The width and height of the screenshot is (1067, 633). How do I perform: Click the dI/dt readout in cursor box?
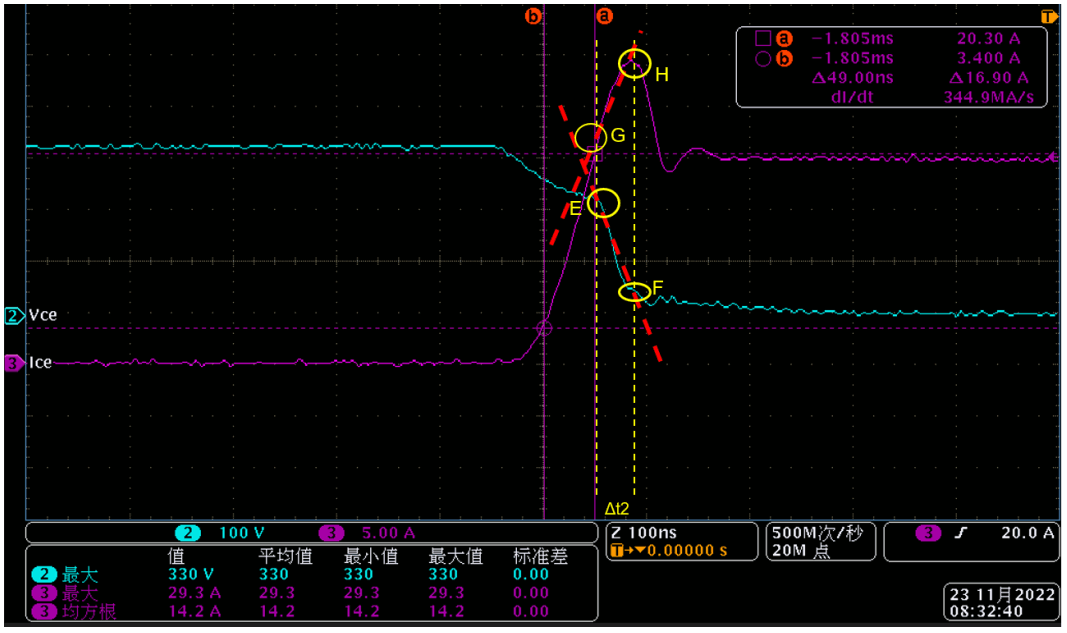coord(932,97)
